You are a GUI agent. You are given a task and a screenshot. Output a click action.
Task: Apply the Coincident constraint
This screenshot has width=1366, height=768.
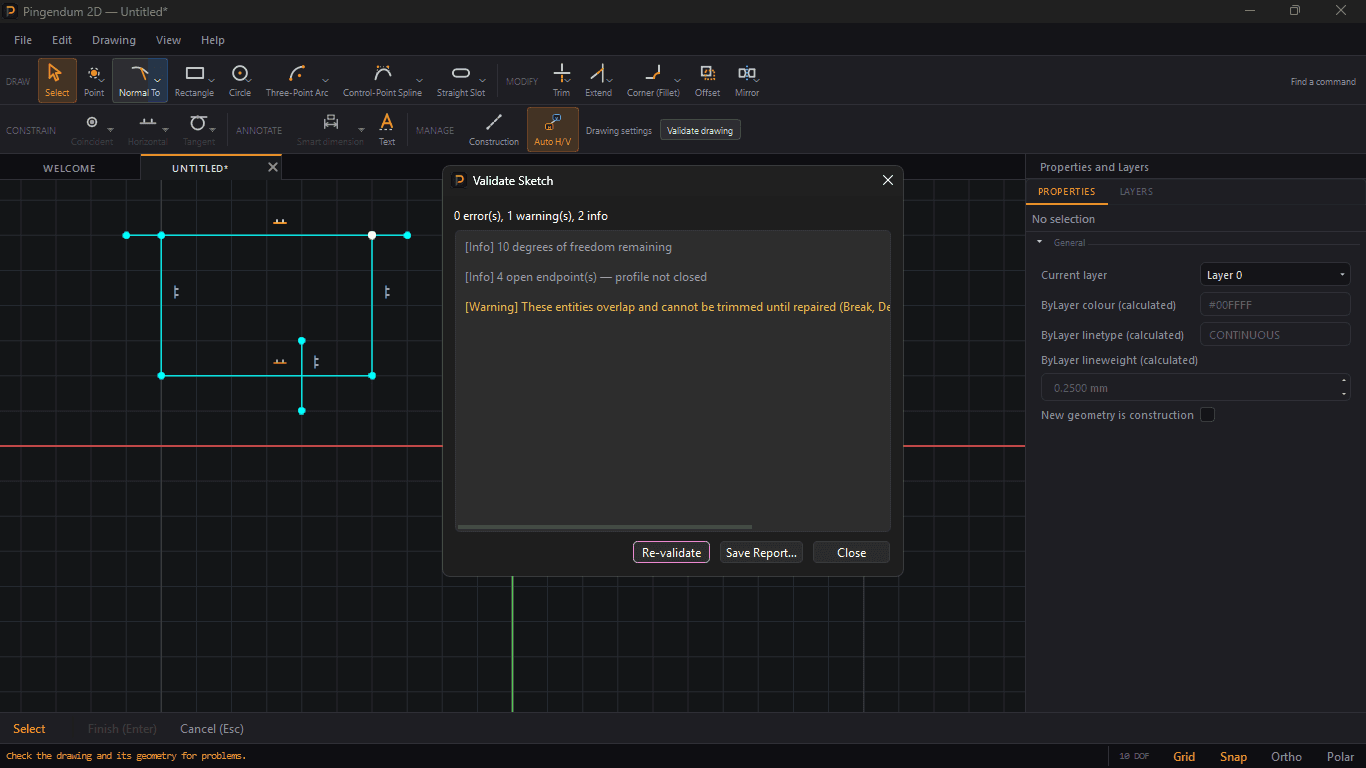pos(92,130)
